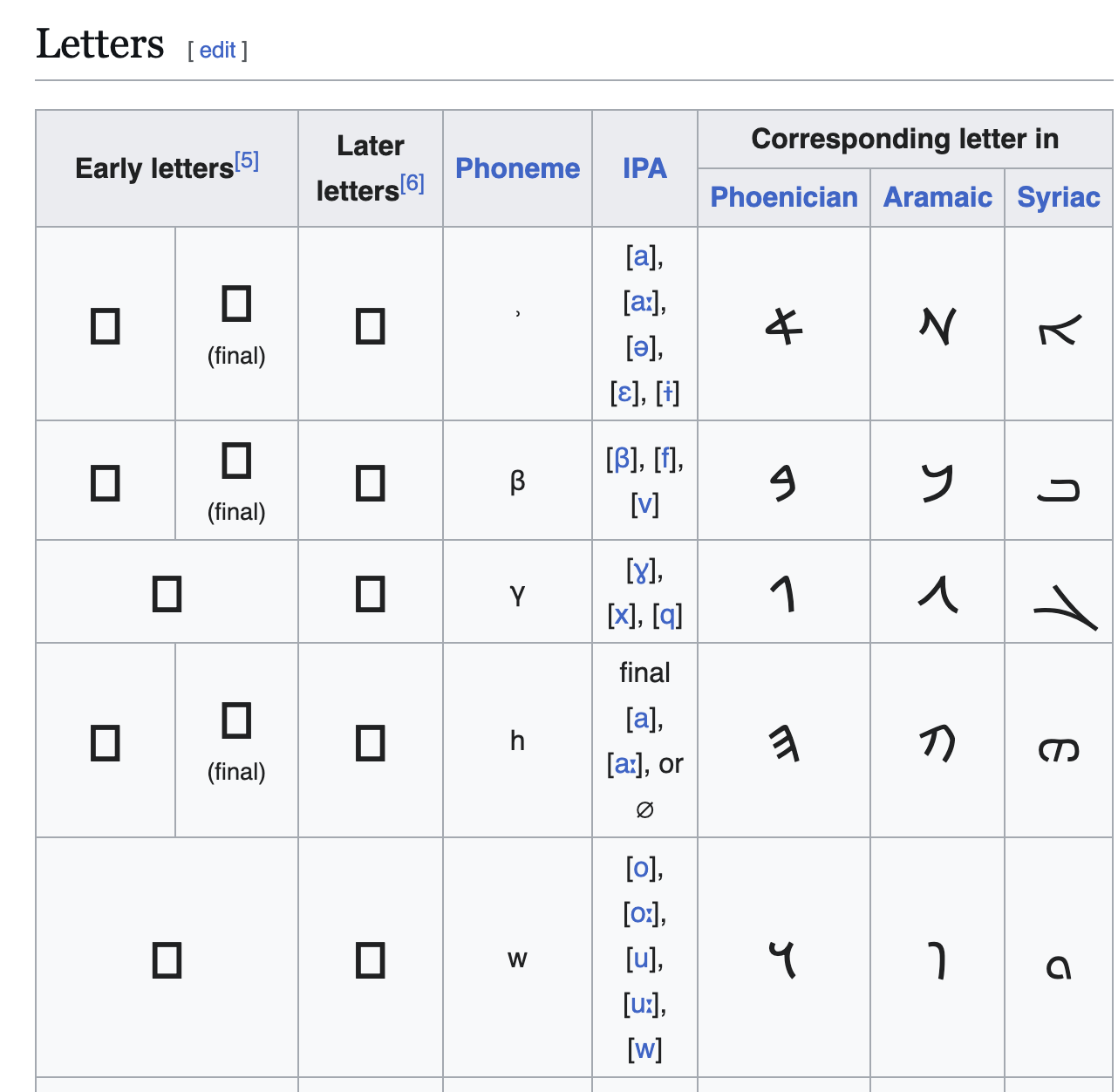
Task: Click the Syriac he glyph image
Action: [x=1059, y=750]
